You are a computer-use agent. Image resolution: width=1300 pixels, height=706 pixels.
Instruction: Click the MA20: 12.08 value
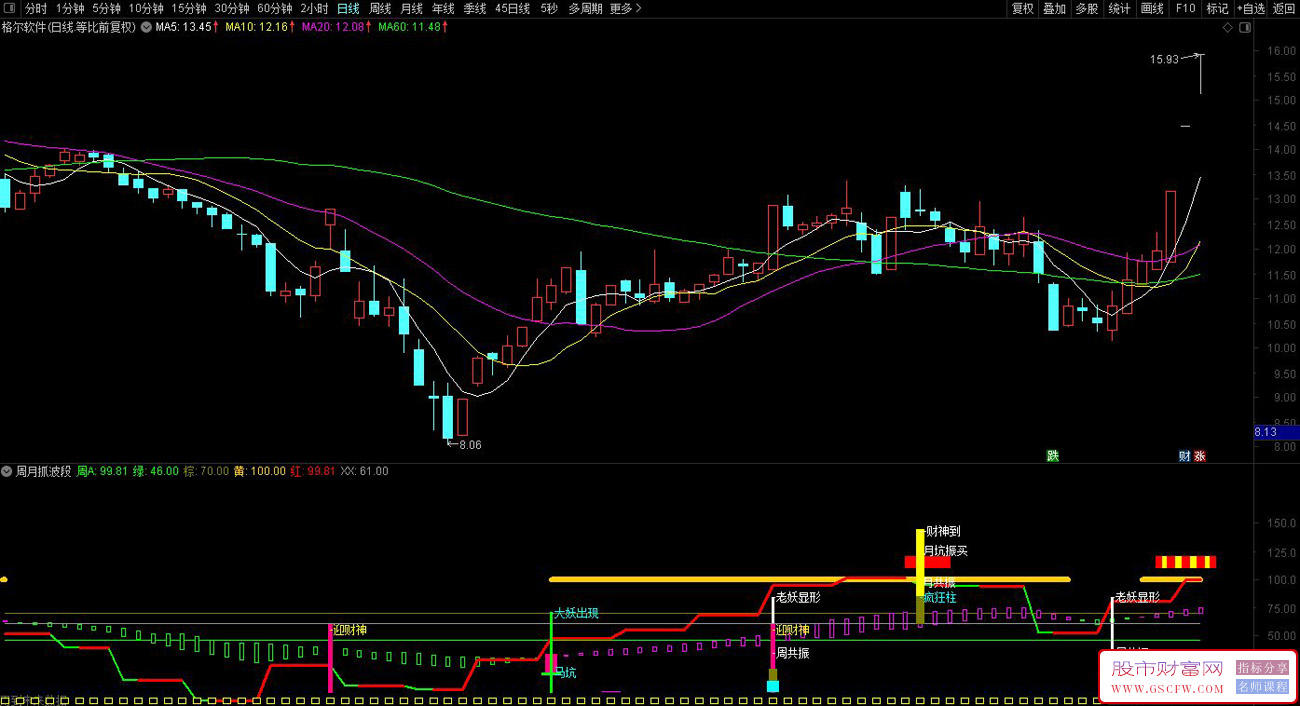coord(332,27)
